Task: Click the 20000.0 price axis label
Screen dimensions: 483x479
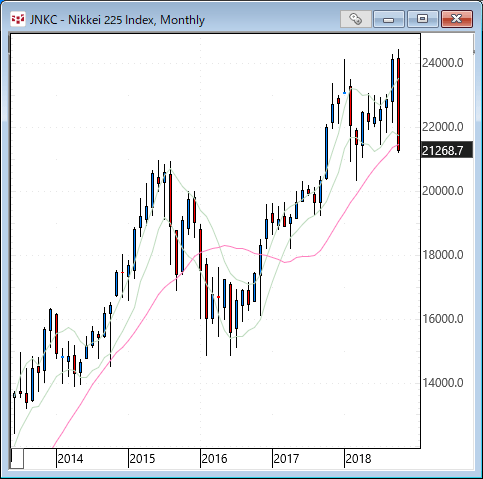Action: tap(443, 191)
